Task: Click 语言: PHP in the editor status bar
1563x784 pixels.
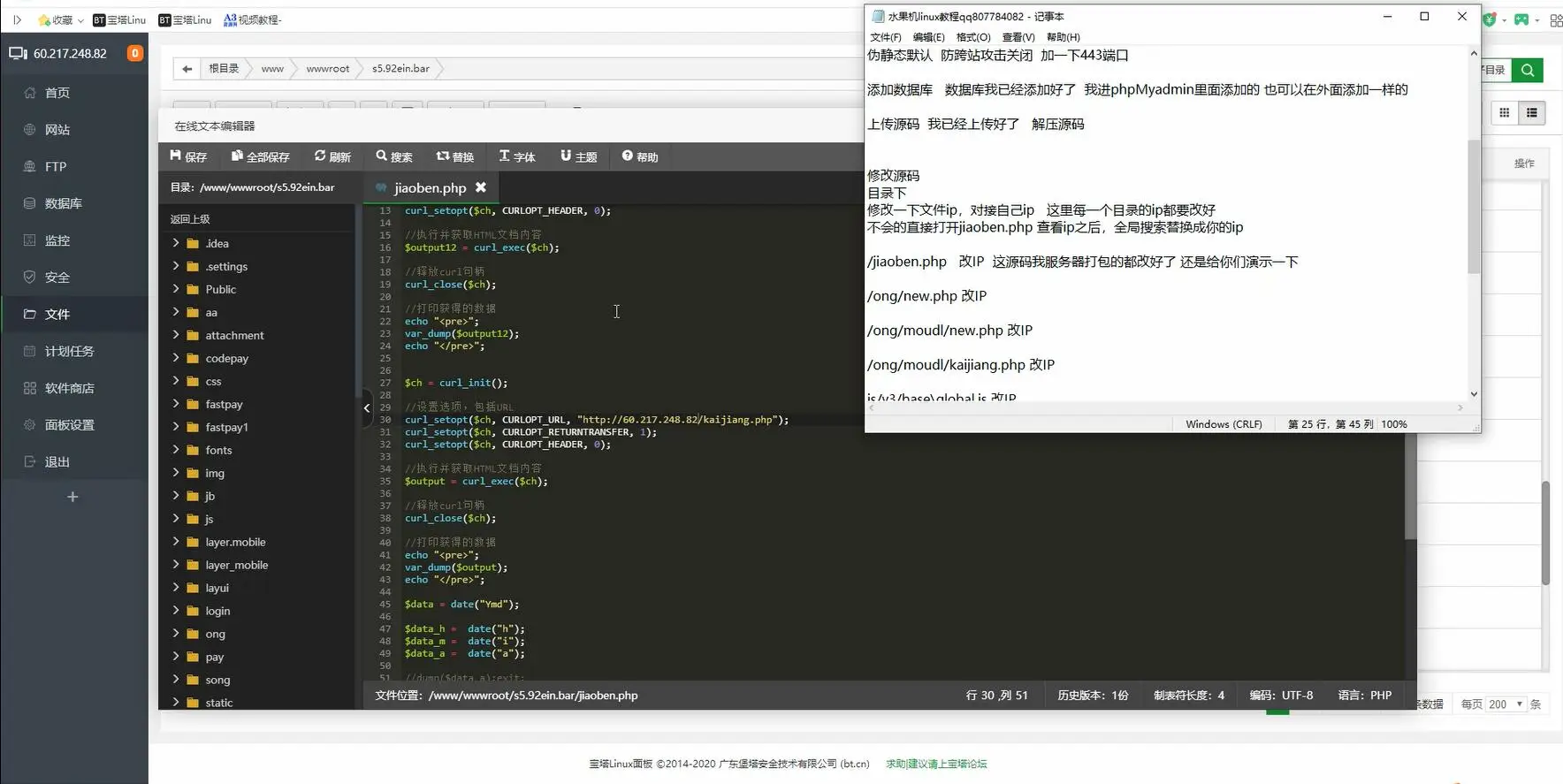Action: [x=1365, y=696]
